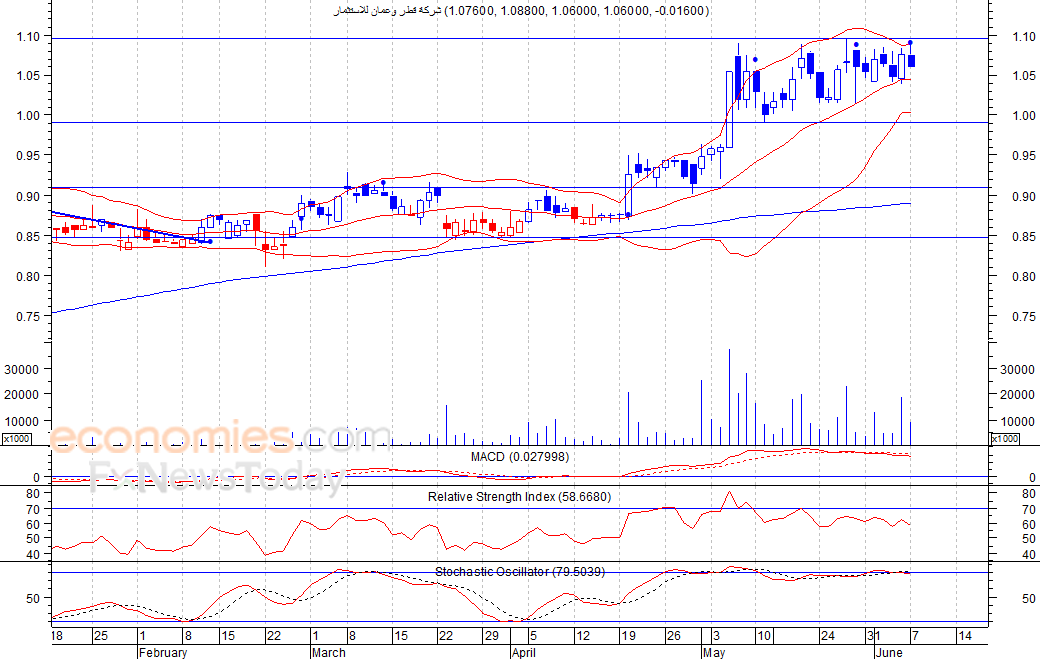Click the date label 24 in May

(828, 636)
